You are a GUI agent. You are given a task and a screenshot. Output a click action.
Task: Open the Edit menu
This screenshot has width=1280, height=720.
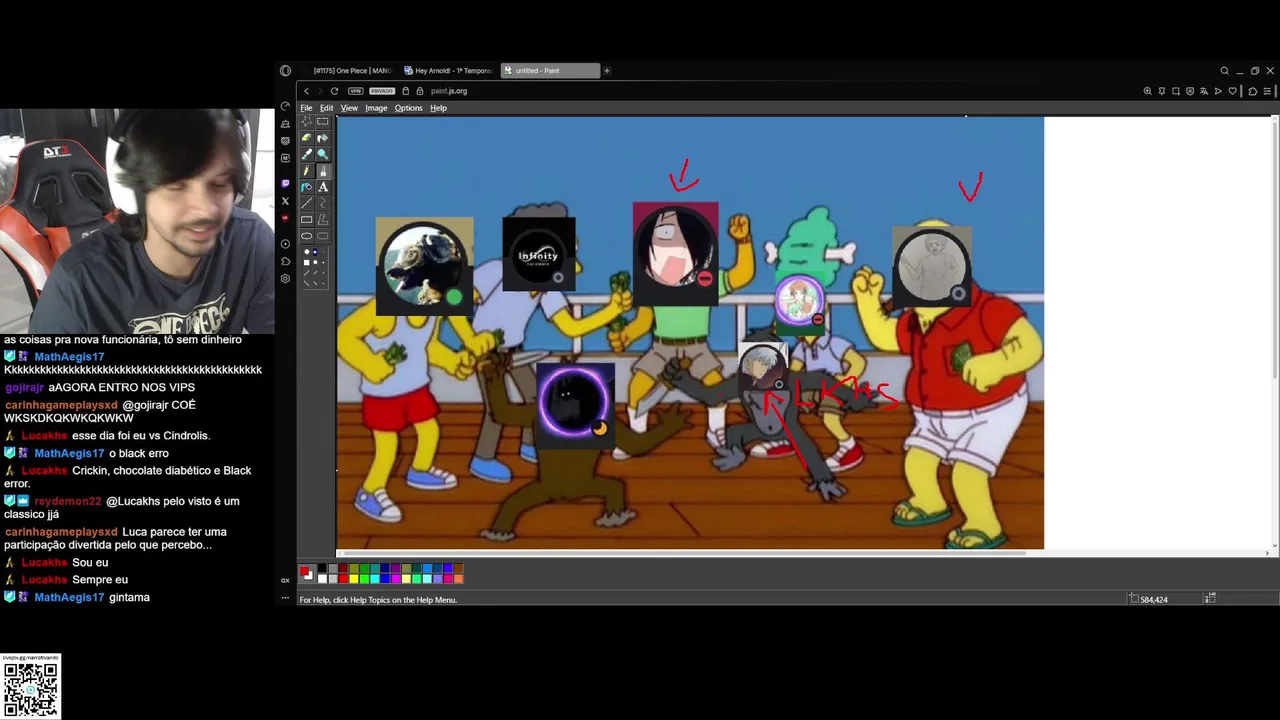pyautogui.click(x=327, y=108)
